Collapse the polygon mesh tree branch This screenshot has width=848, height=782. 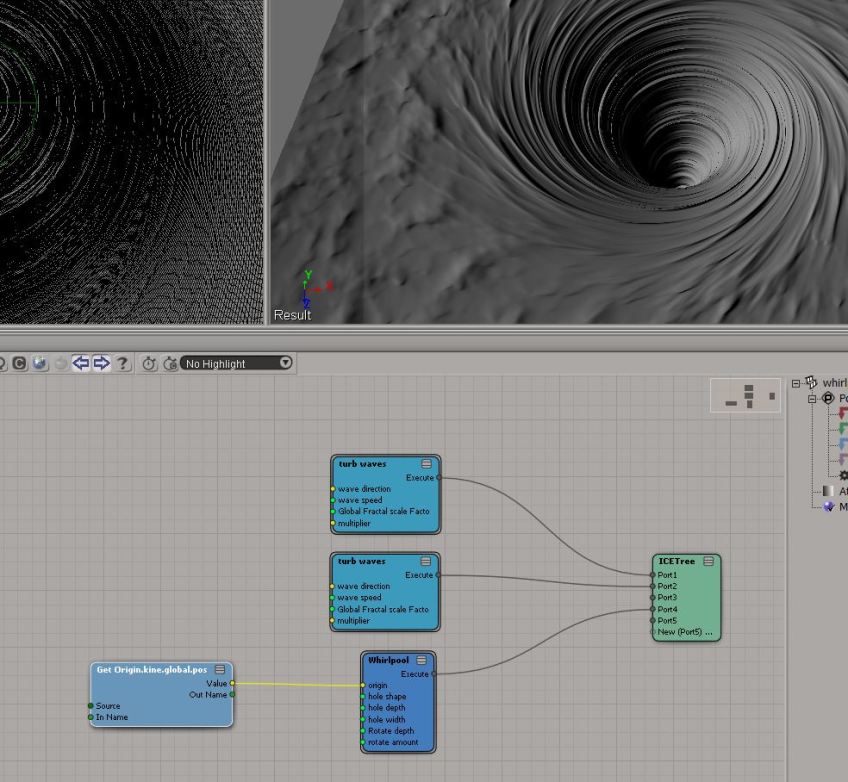tap(813, 398)
